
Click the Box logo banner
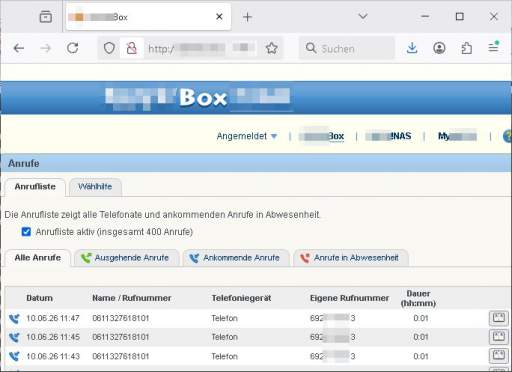[198, 98]
